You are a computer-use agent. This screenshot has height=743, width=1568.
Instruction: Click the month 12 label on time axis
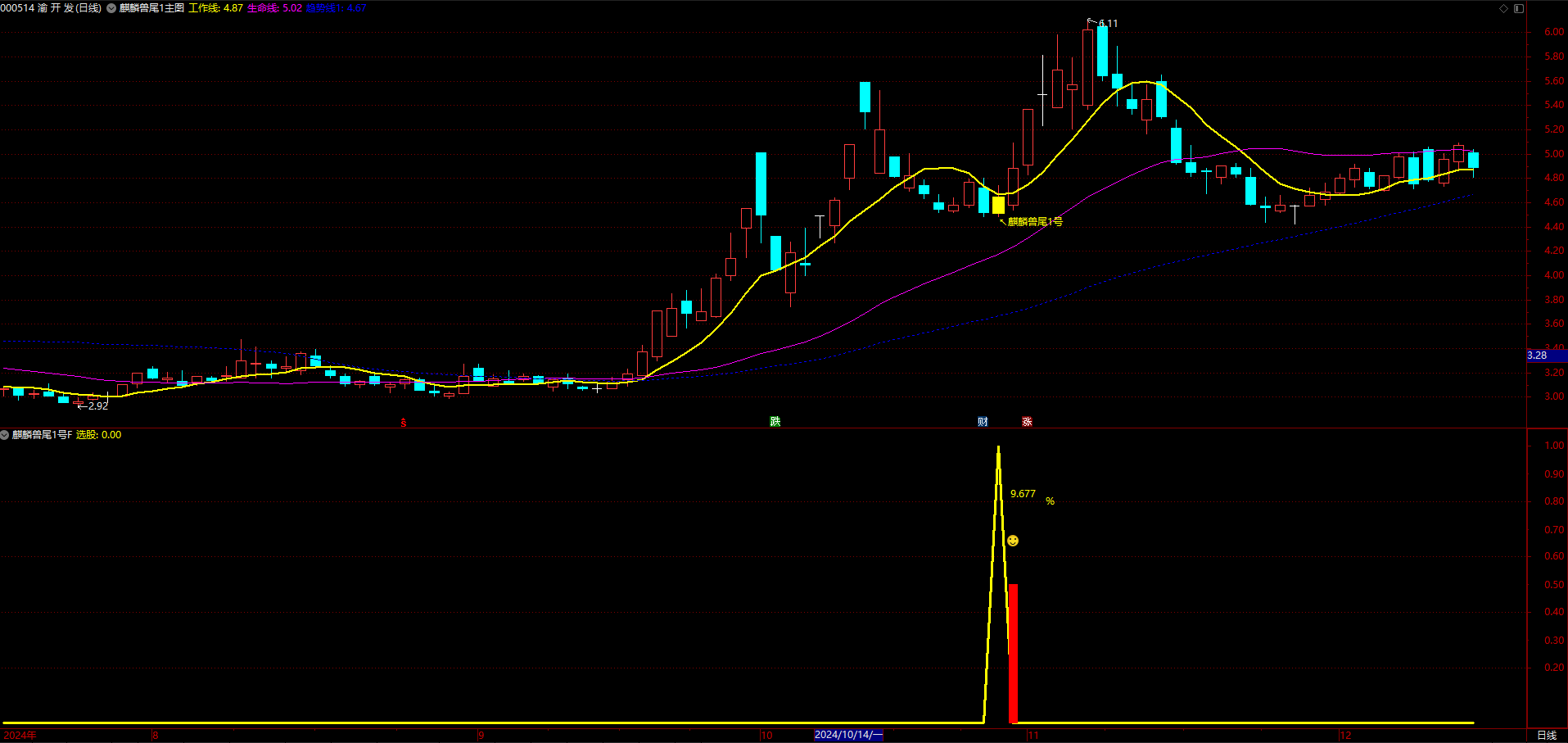[x=1345, y=735]
